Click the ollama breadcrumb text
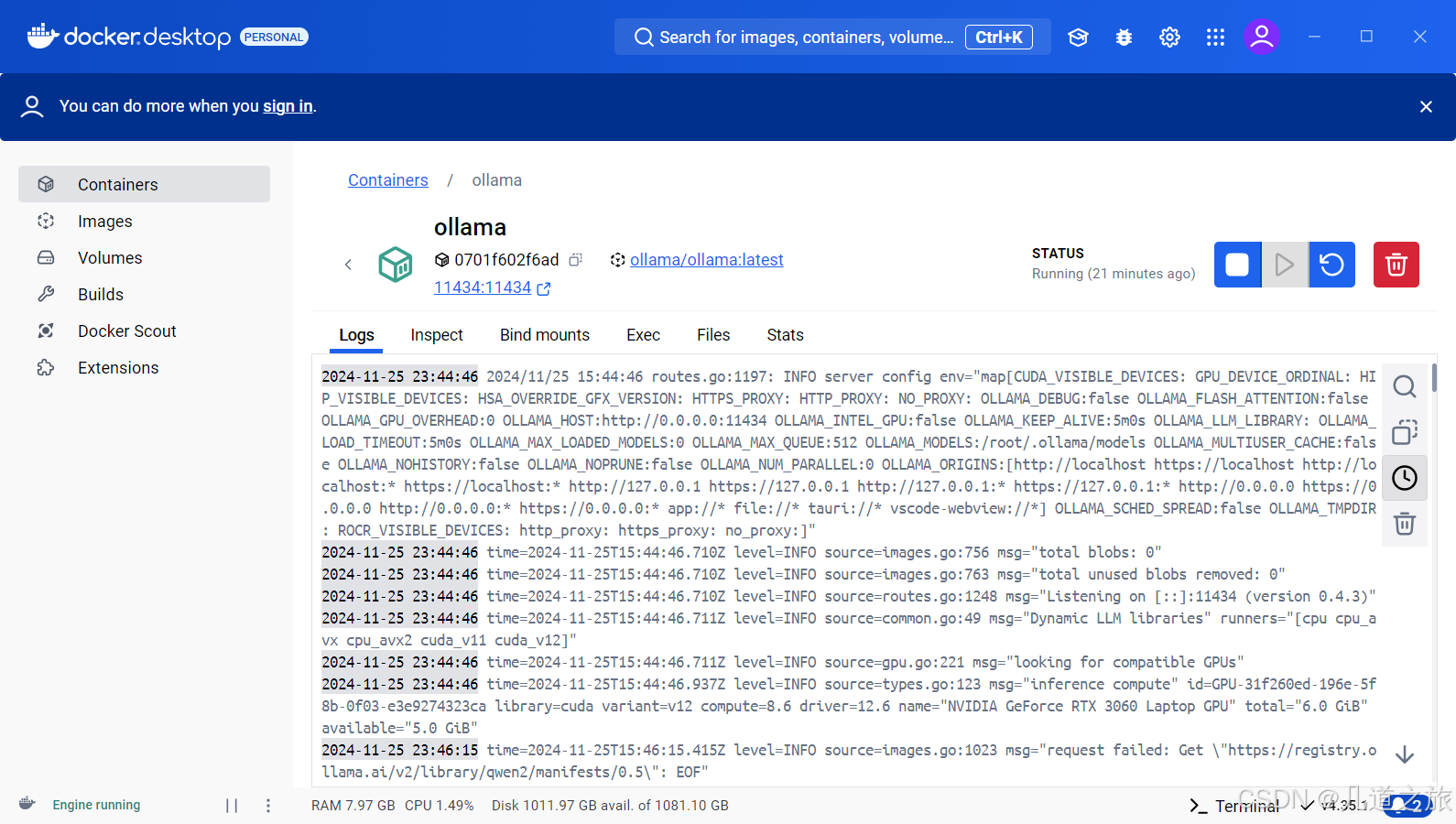Image resolution: width=1456 pixels, height=824 pixels. click(496, 180)
